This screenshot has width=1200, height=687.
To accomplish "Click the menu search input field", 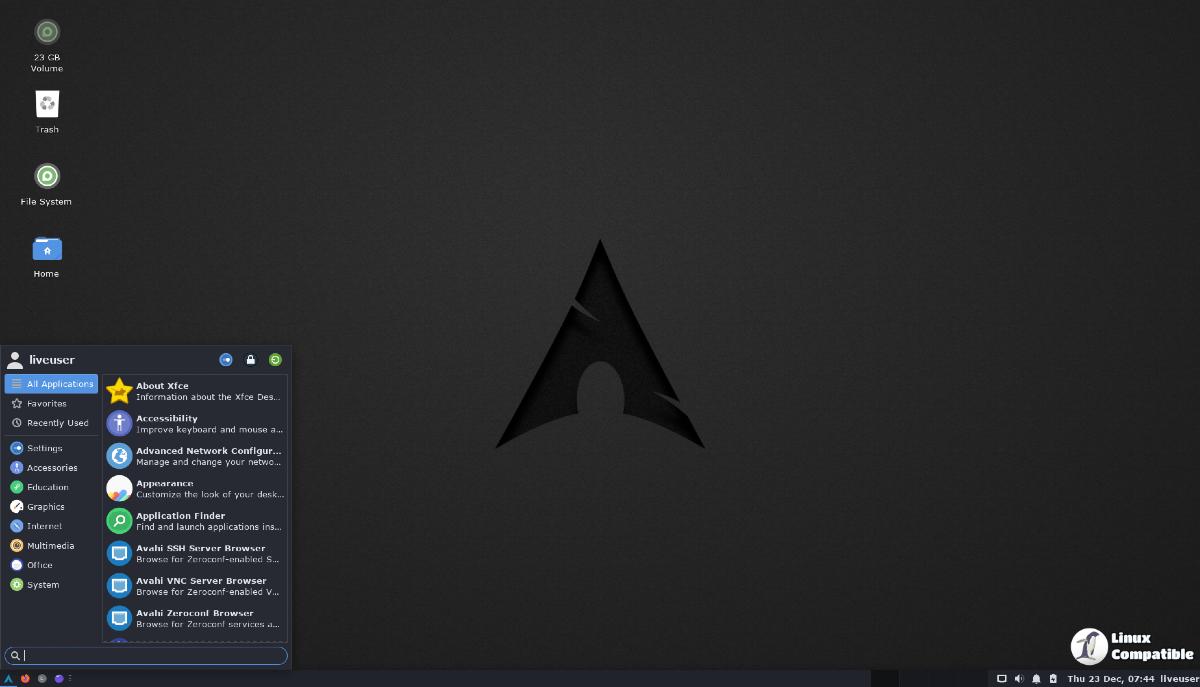I will click(x=150, y=656).
